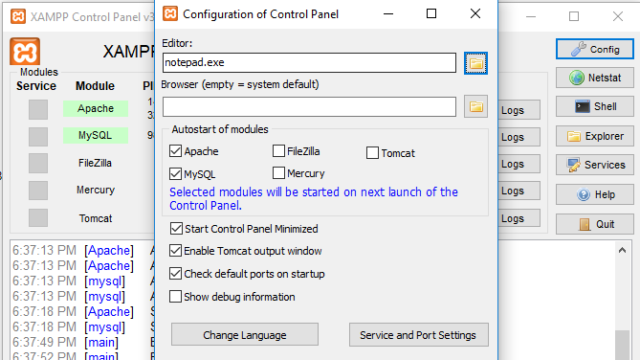Enable FileZilla autostart checkbox
Viewport: 640px width, 360px height.
click(279, 151)
